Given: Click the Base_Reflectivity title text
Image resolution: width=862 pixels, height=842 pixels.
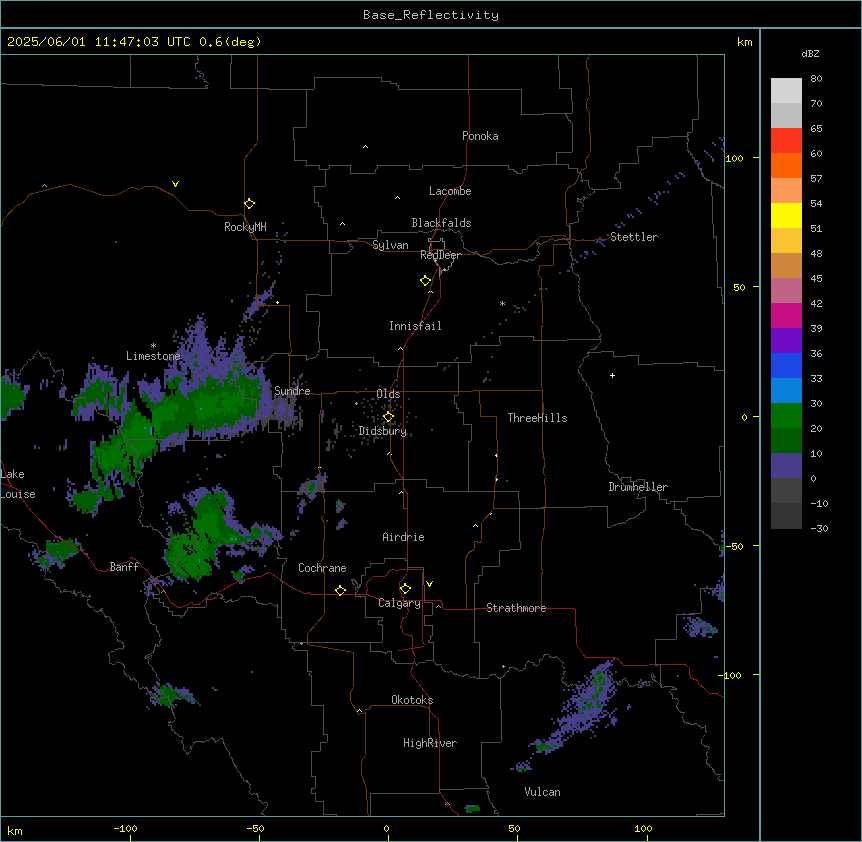Looking at the screenshot, I should point(431,15).
